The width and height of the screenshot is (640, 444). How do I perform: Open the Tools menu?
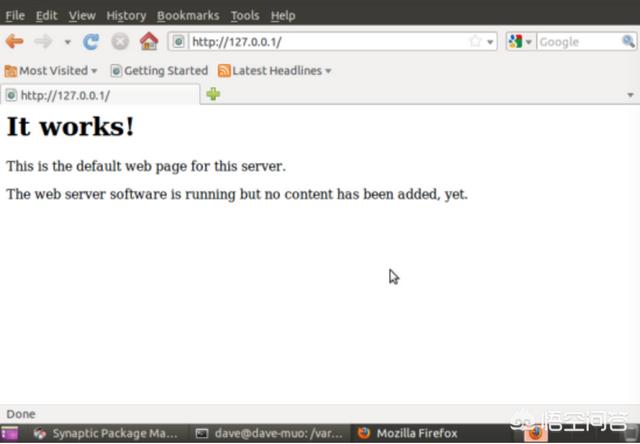pos(244,16)
